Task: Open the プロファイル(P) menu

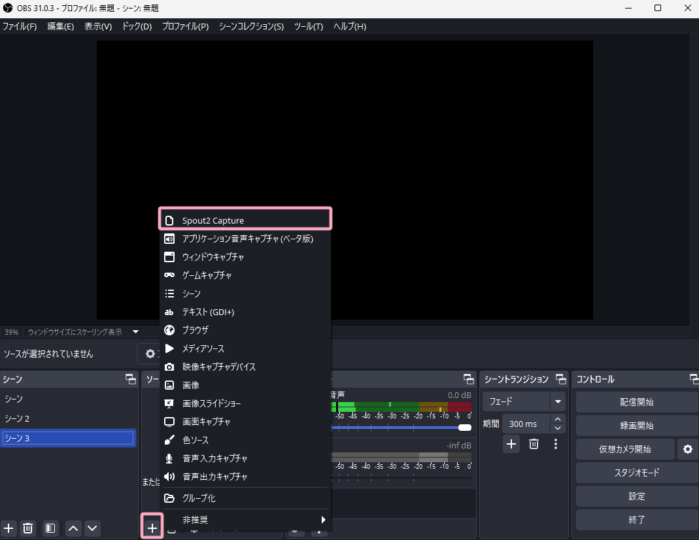Action: click(185, 26)
